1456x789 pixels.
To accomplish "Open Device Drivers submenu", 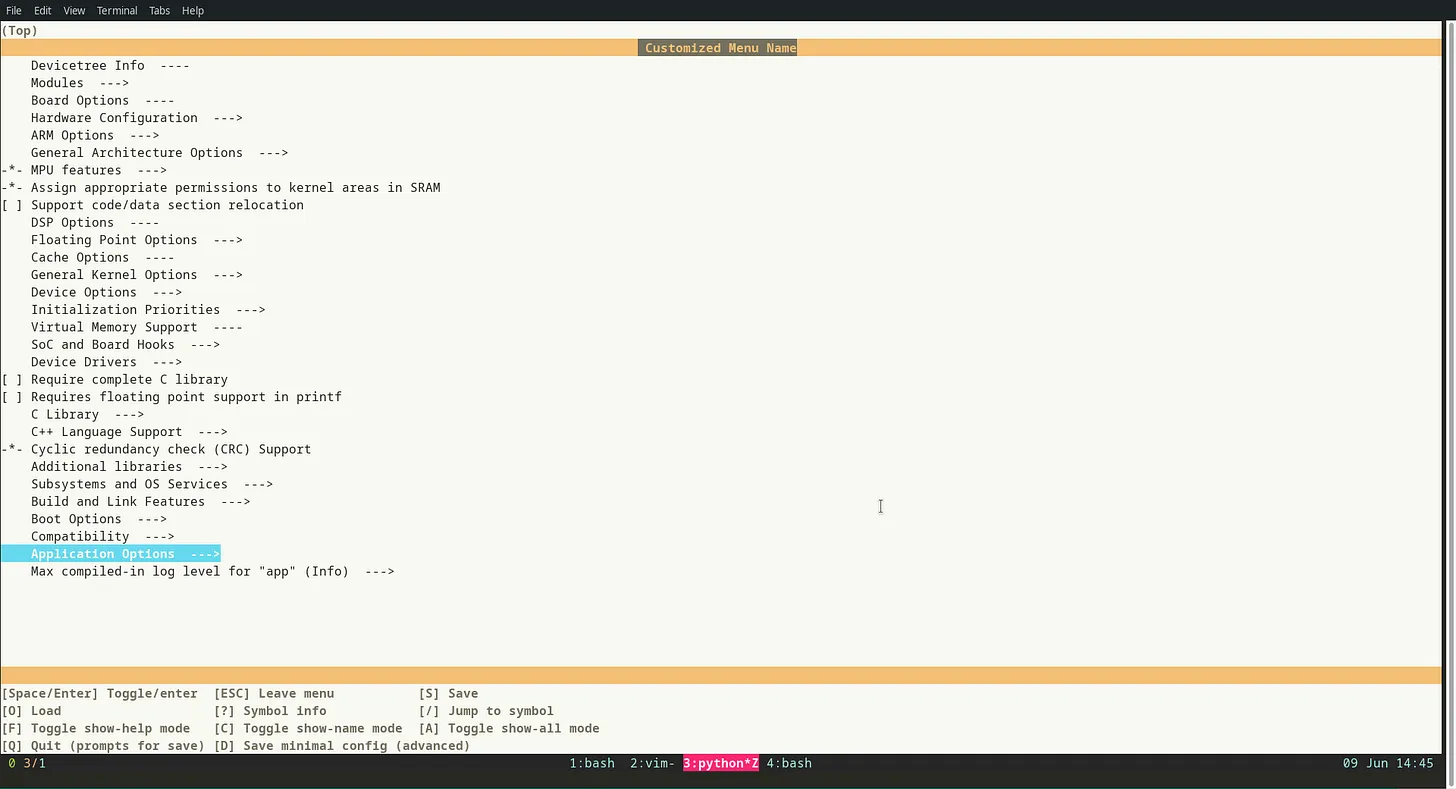I will click(x=106, y=362).
